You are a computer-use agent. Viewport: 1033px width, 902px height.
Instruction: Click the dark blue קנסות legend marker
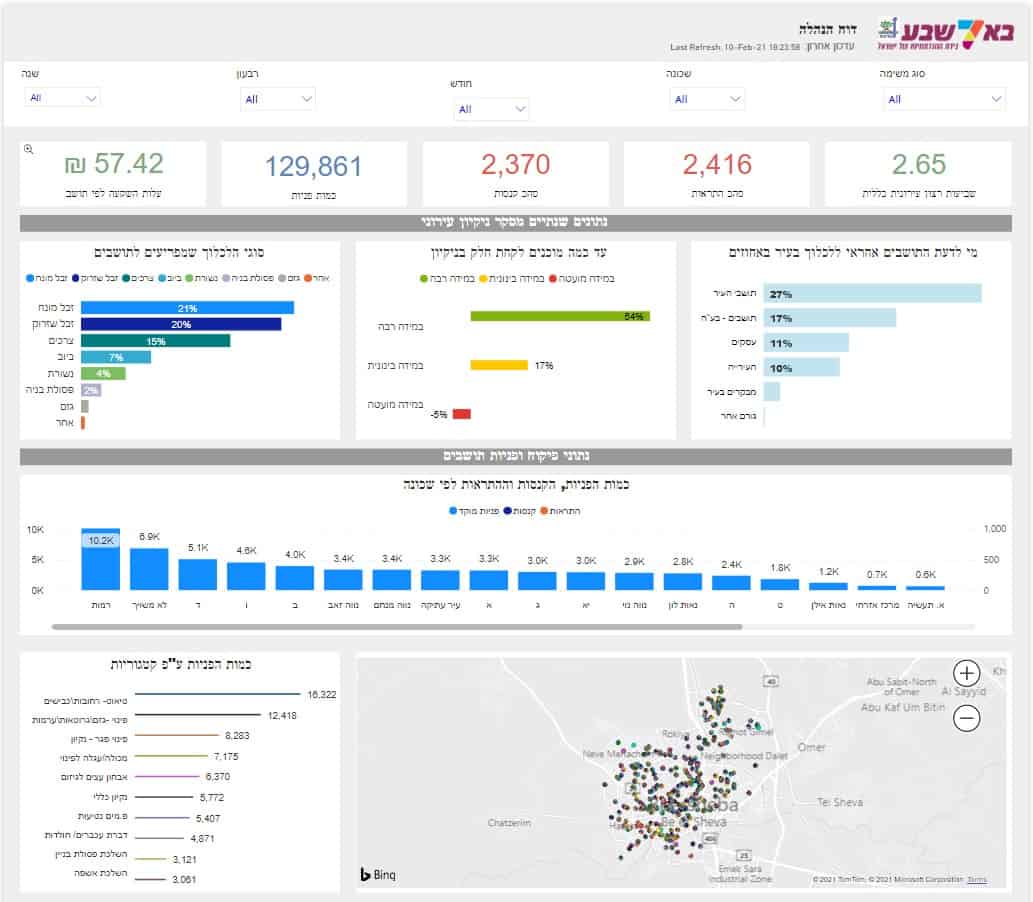tap(511, 511)
